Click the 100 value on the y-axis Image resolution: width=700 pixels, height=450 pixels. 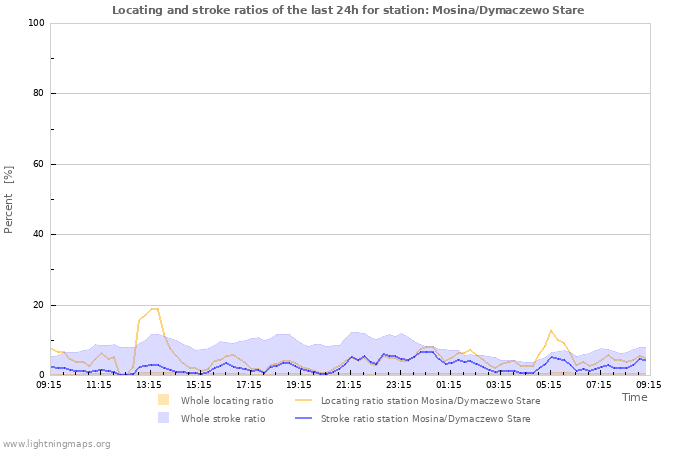[35, 23]
